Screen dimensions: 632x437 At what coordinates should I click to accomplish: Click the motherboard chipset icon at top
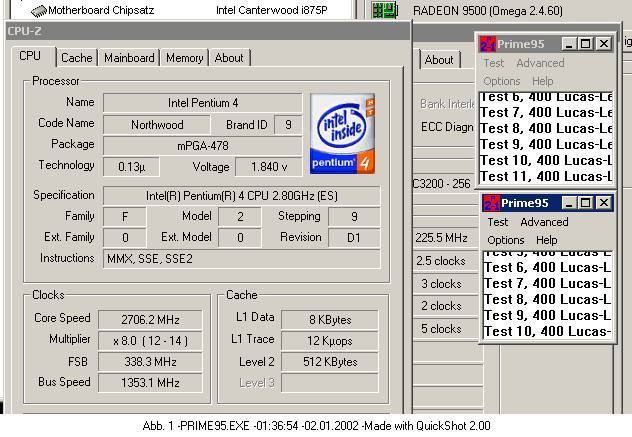(39, 11)
